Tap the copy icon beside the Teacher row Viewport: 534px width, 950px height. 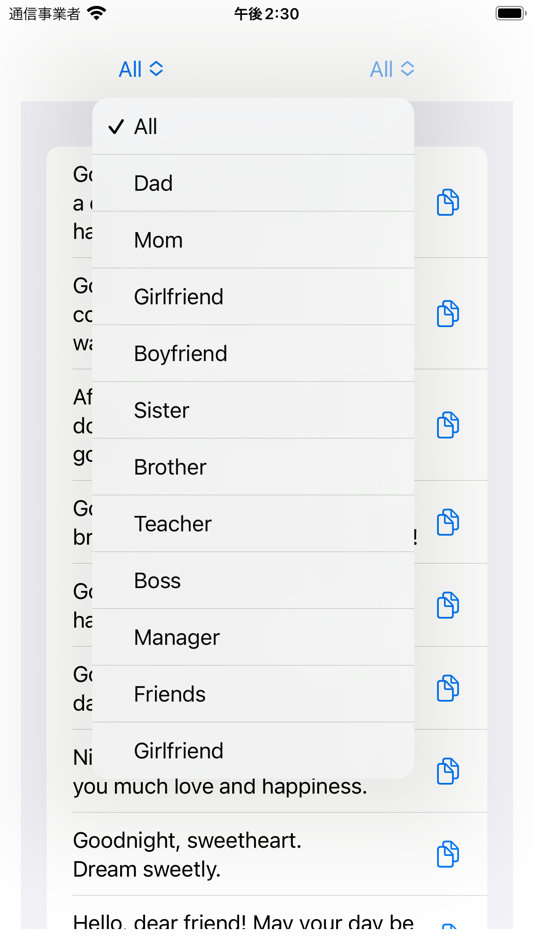(448, 522)
